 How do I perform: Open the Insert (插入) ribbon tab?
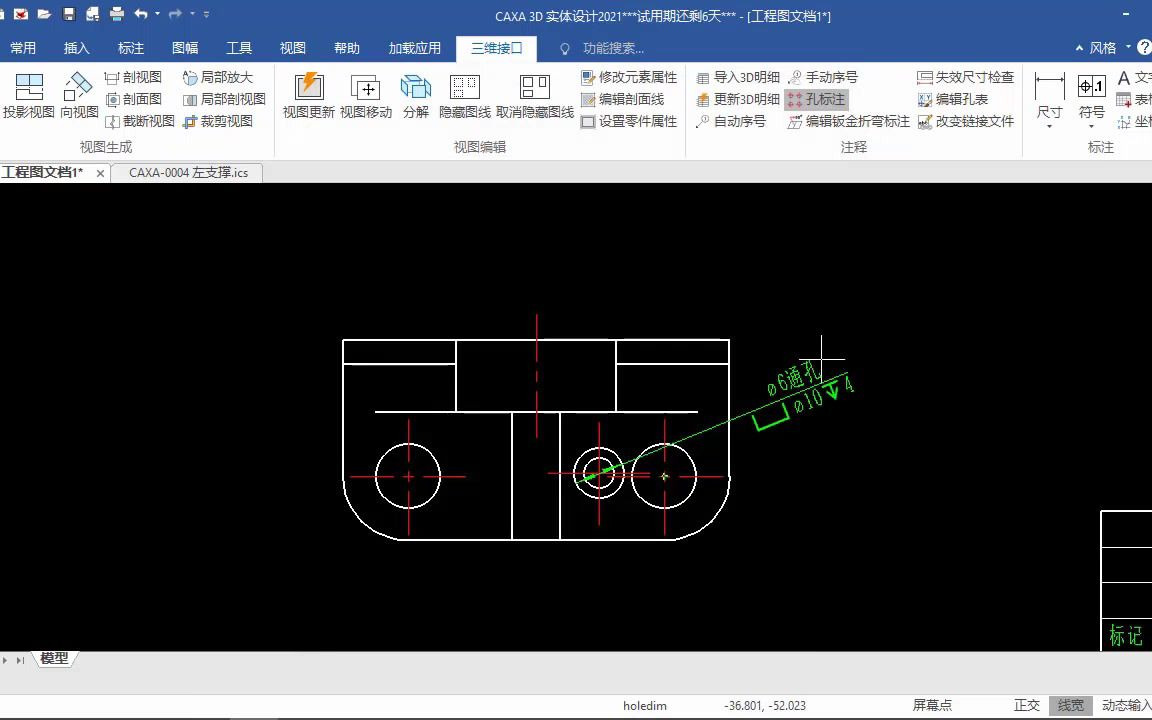pos(76,48)
